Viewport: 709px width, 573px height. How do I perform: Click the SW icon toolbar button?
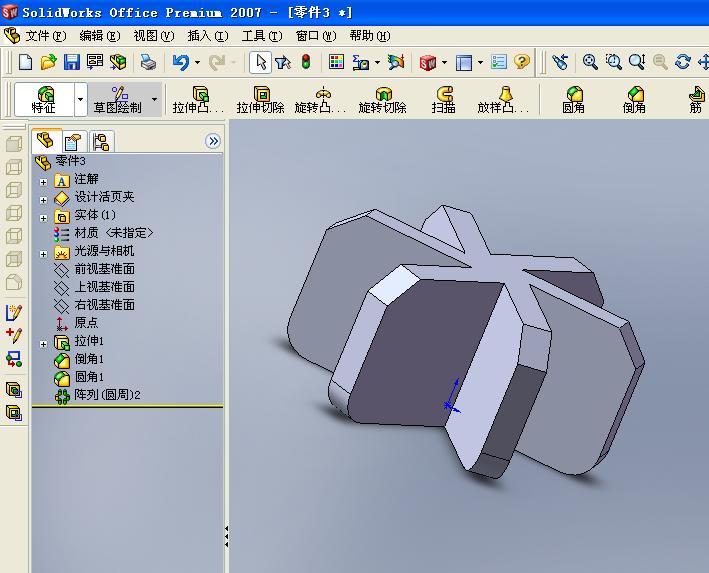point(428,62)
